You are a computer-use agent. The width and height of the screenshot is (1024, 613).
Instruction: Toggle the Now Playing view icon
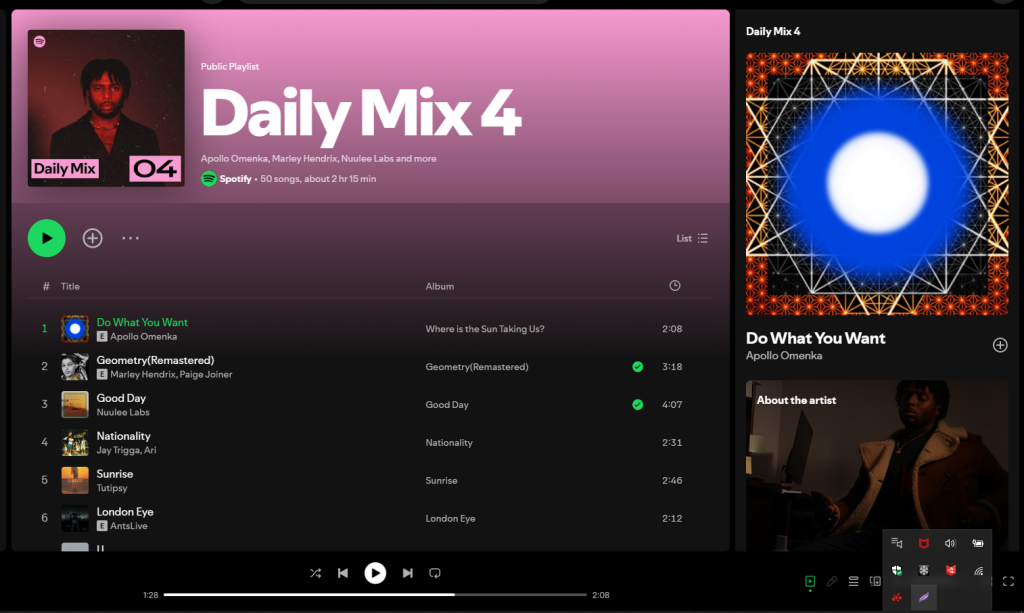[x=810, y=581]
